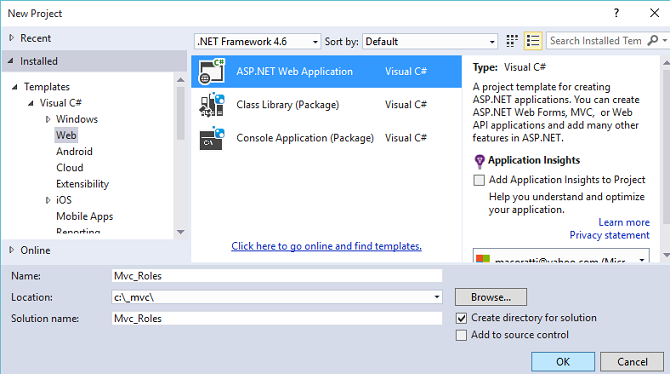Open the .NET Framework 4.6 version dropdown
Screen dimensions: 670x374
(x=257, y=41)
